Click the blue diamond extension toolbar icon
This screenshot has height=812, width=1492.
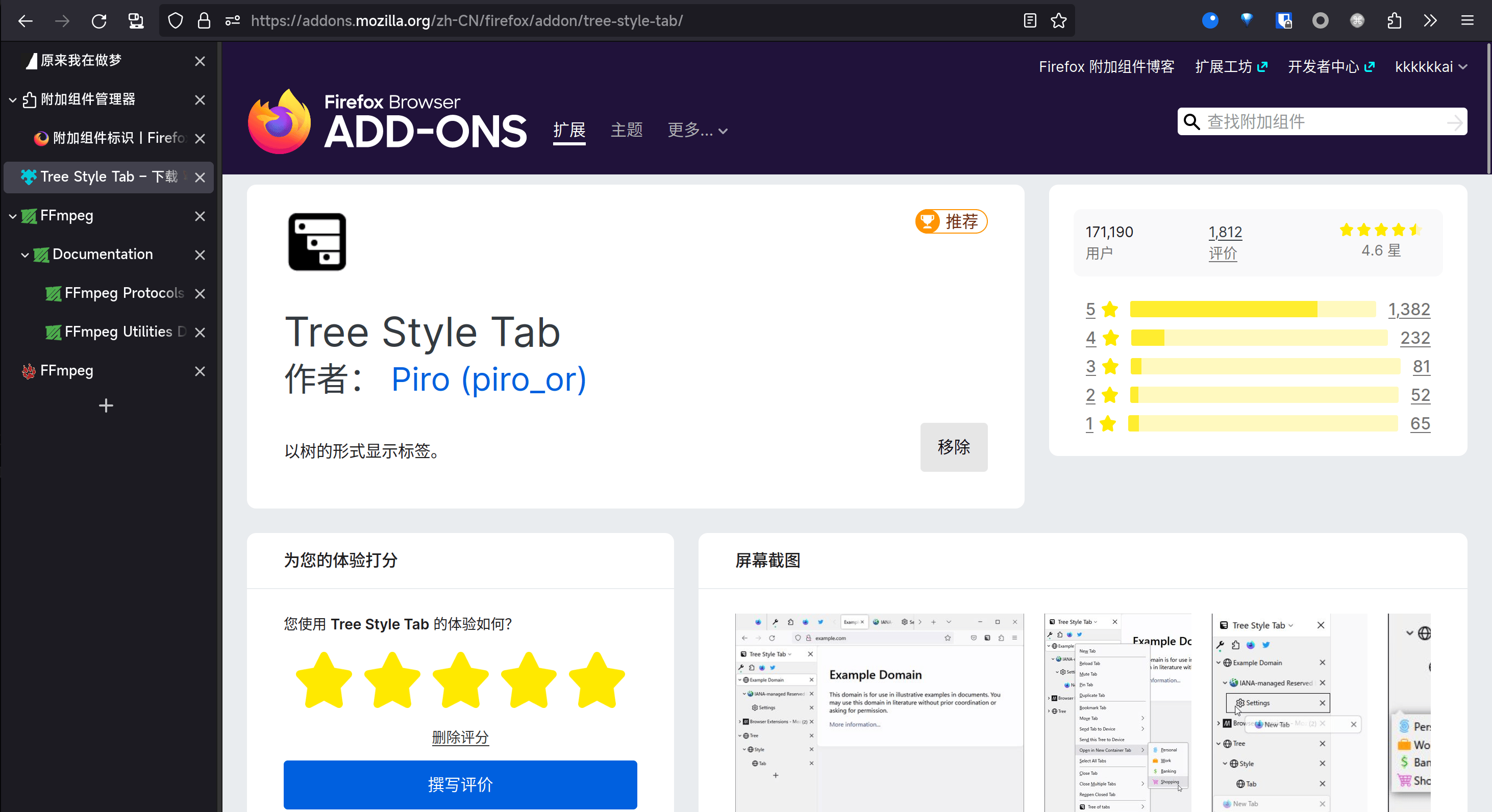click(x=1247, y=21)
